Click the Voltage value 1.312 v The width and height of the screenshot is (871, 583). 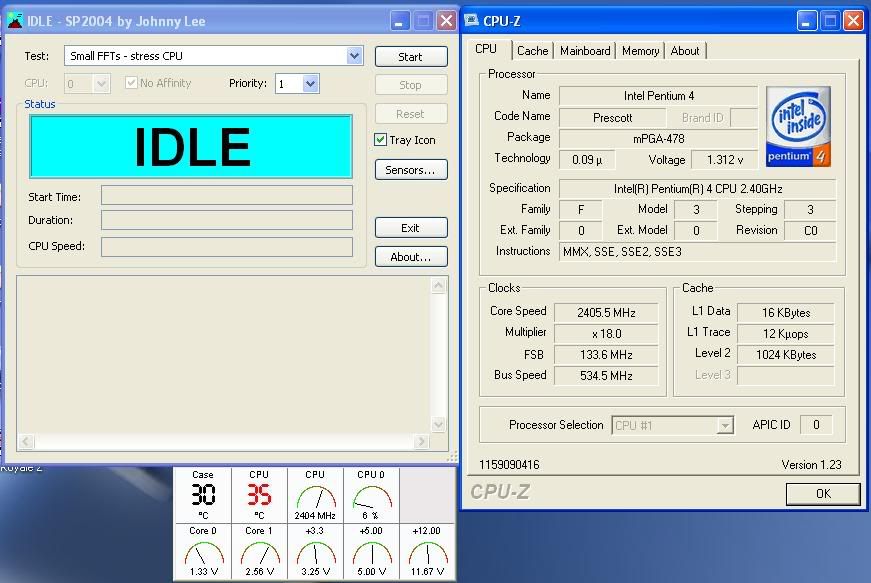[x=724, y=160]
